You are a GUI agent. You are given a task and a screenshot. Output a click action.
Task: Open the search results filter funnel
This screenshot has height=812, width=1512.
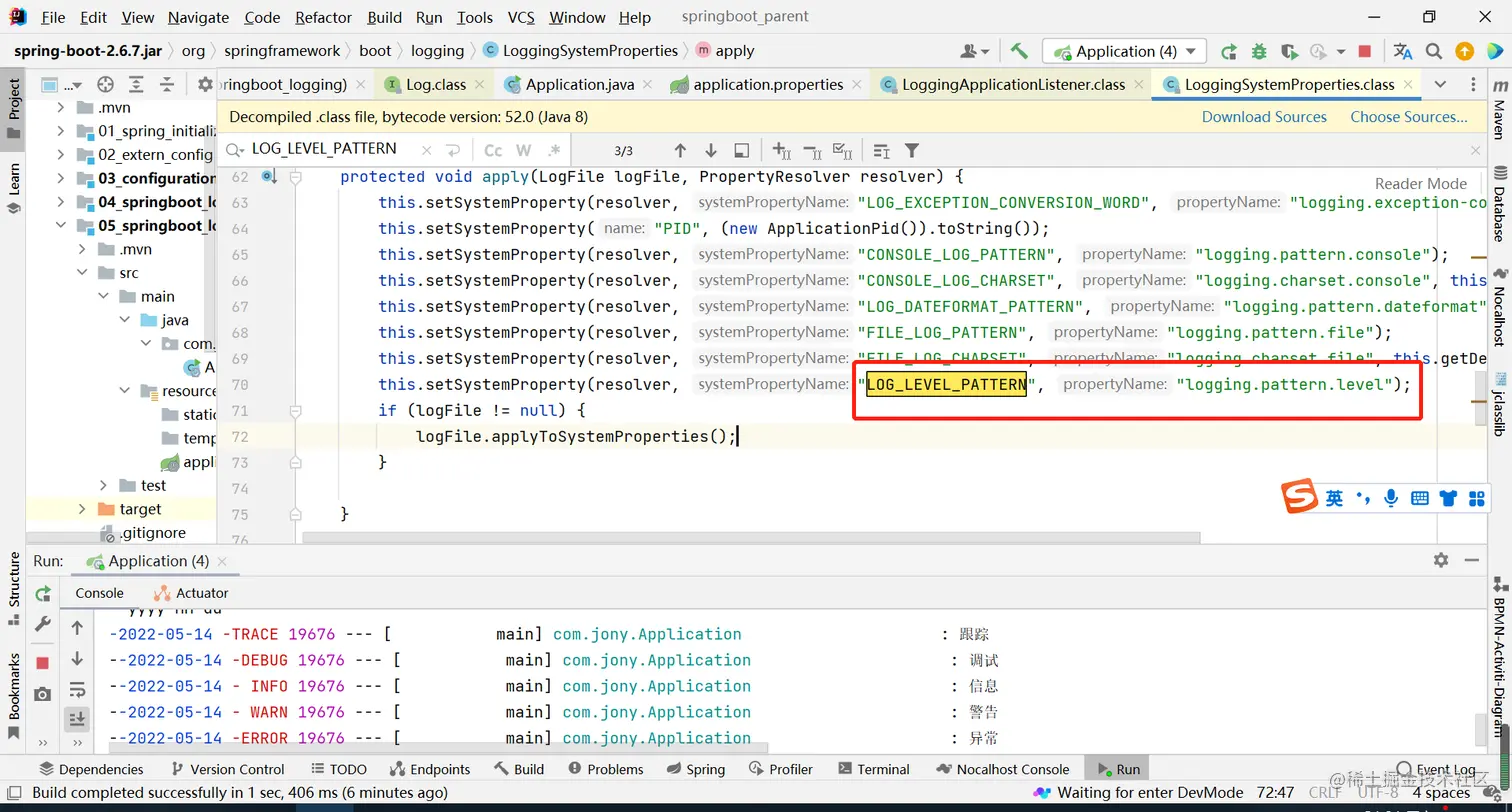pyautogui.click(x=912, y=151)
